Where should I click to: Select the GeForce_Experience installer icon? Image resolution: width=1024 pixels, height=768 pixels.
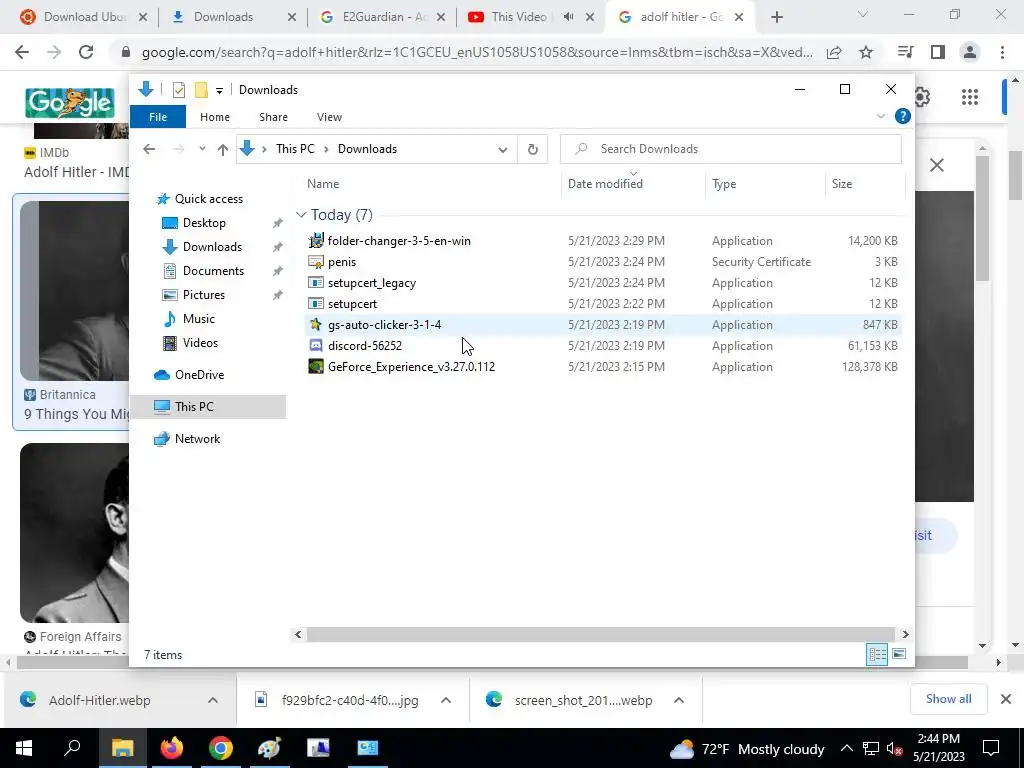tap(316, 366)
